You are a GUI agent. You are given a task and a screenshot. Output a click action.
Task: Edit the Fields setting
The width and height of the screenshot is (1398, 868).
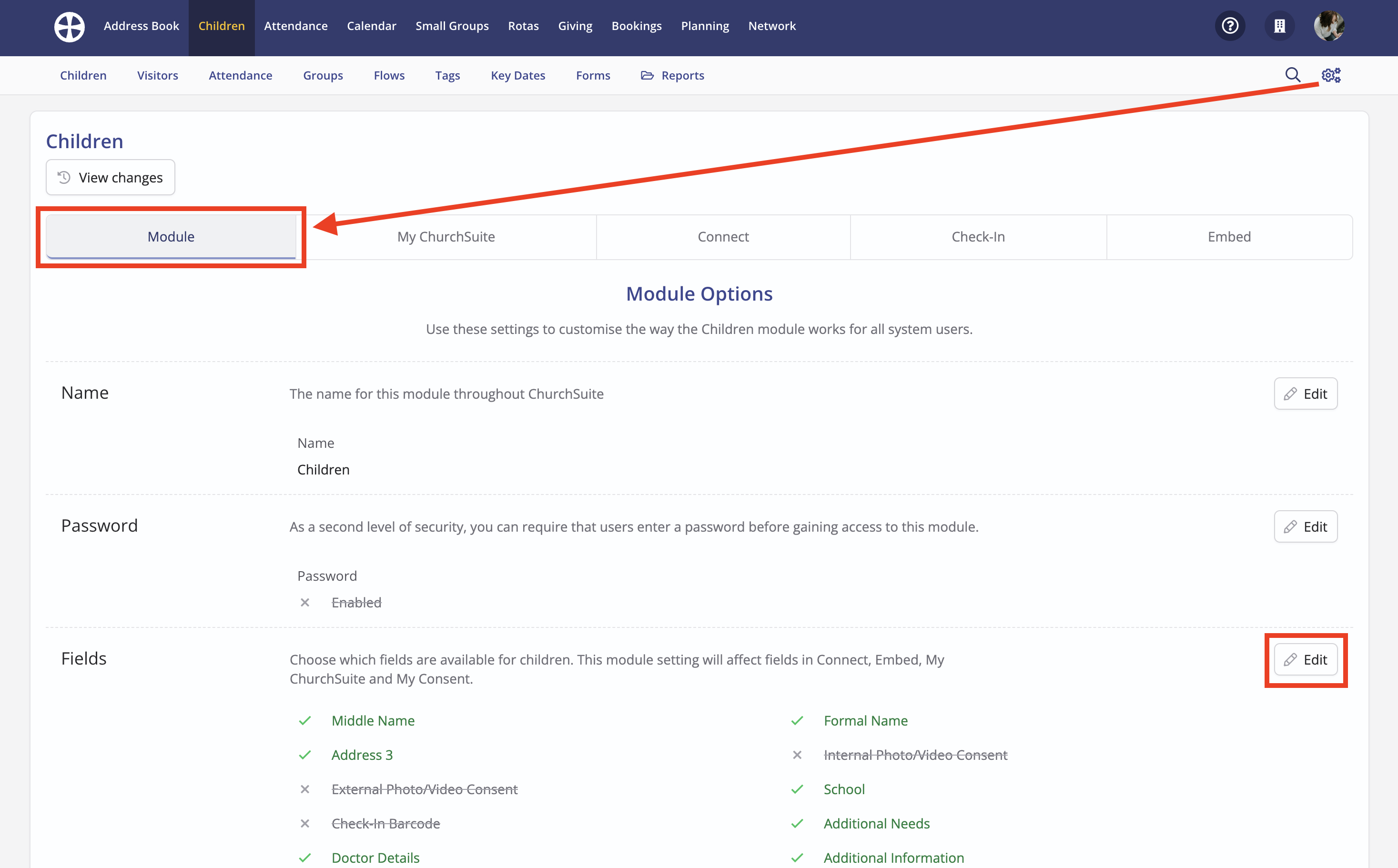pyautogui.click(x=1306, y=660)
